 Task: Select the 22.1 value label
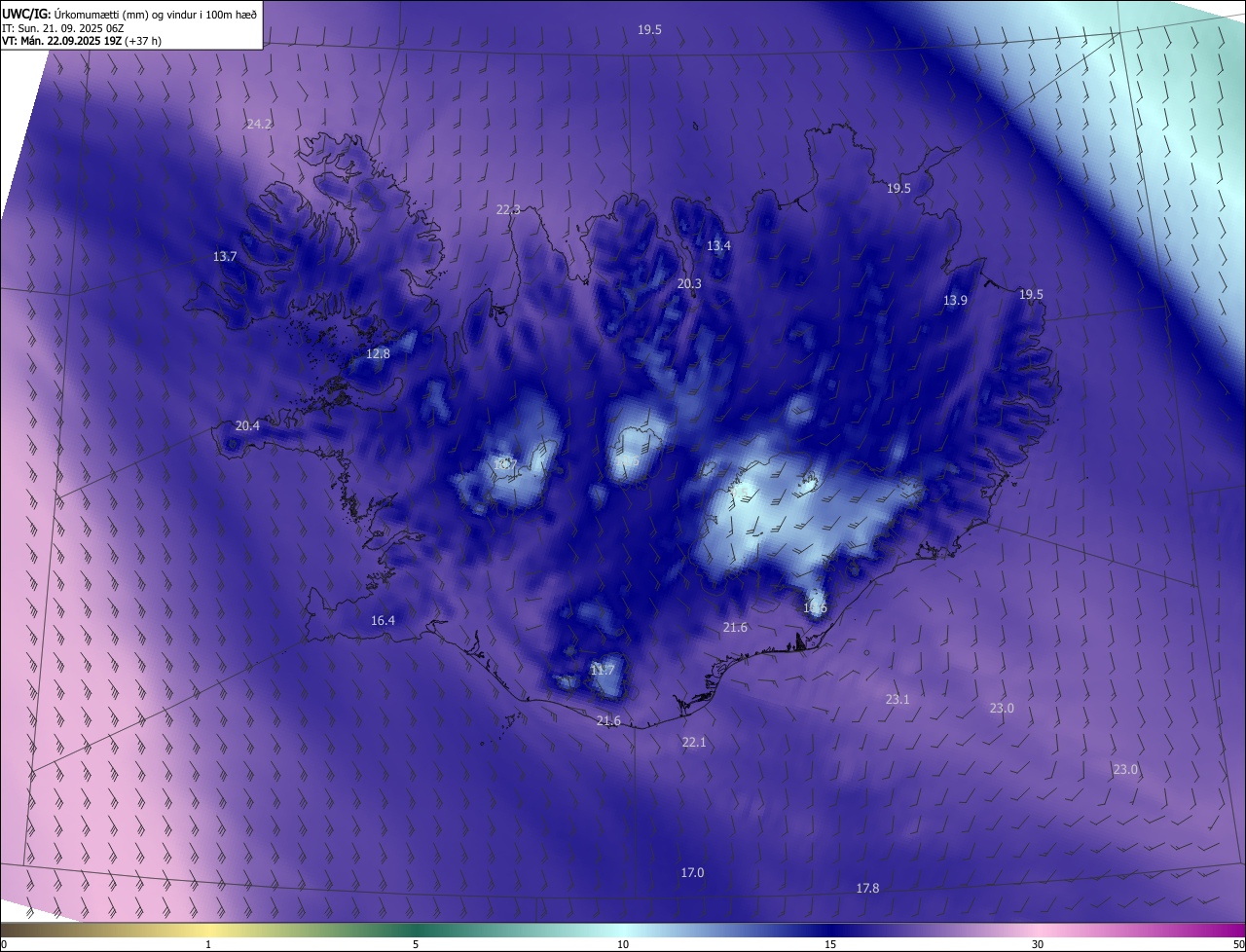(694, 743)
